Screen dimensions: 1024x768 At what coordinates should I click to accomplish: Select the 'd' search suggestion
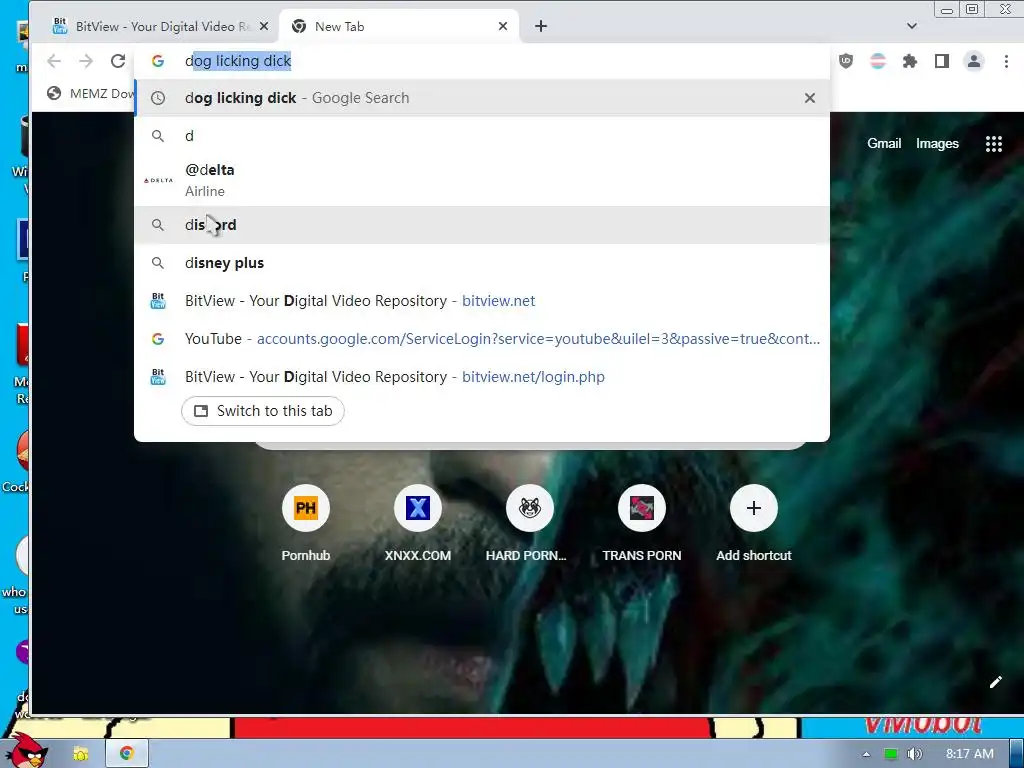pyautogui.click(x=482, y=136)
